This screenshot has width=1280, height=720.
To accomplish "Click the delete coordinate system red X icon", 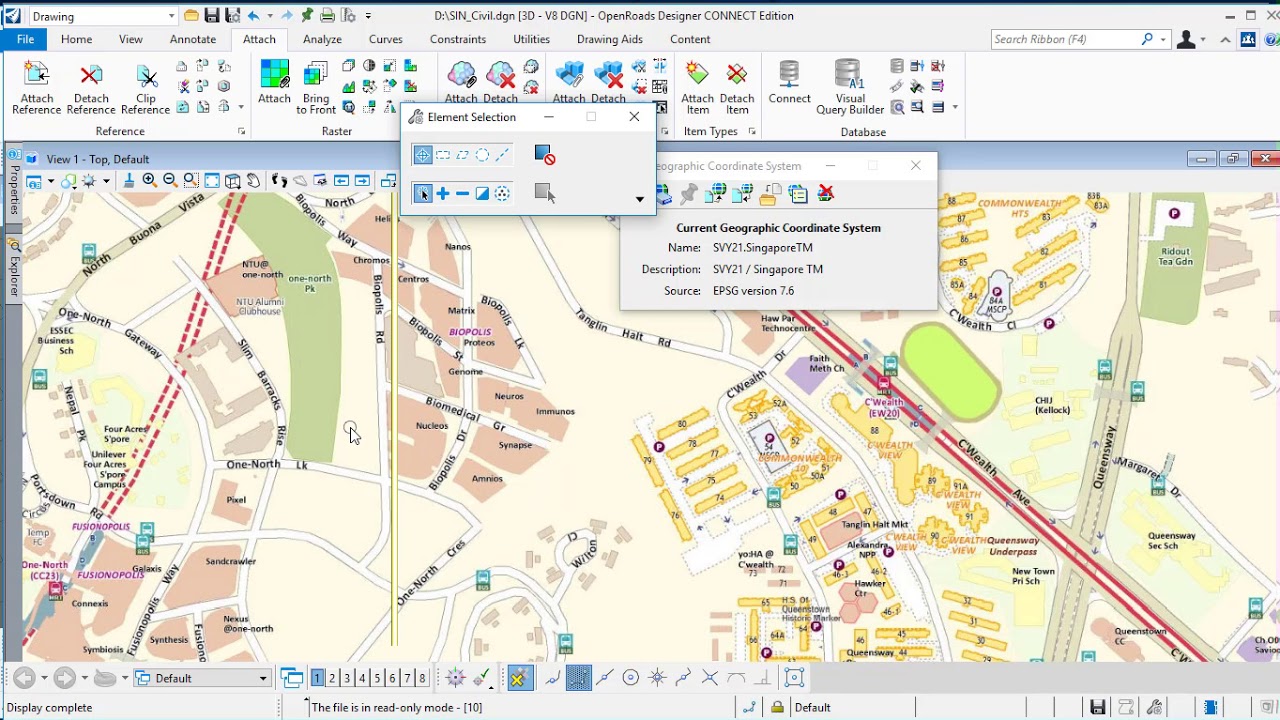I will [x=825, y=193].
